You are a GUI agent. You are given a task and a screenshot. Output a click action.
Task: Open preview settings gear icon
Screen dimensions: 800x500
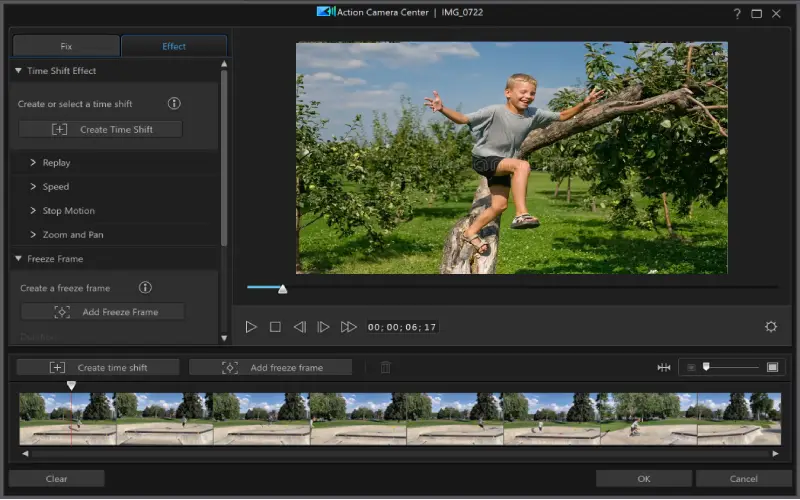[x=771, y=327]
